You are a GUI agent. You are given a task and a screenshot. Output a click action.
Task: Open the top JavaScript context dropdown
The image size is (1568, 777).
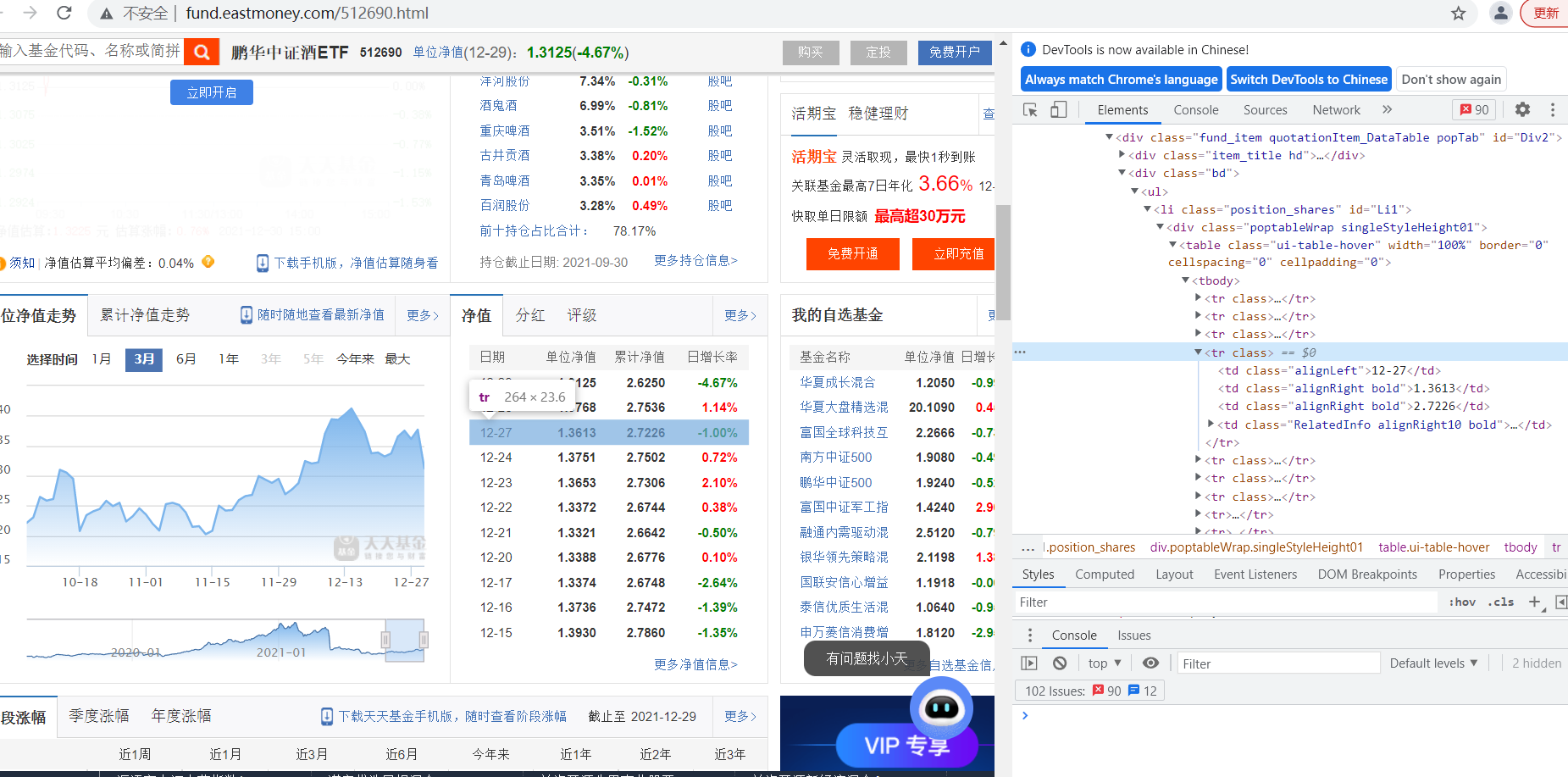(1105, 663)
